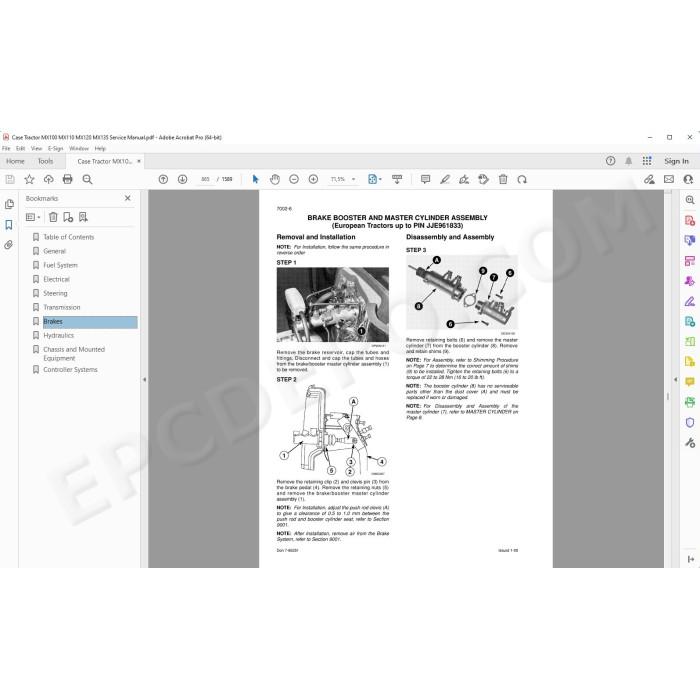Collapse the right tools pane arrow
The height and width of the screenshot is (700, 700).
click(675, 379)
